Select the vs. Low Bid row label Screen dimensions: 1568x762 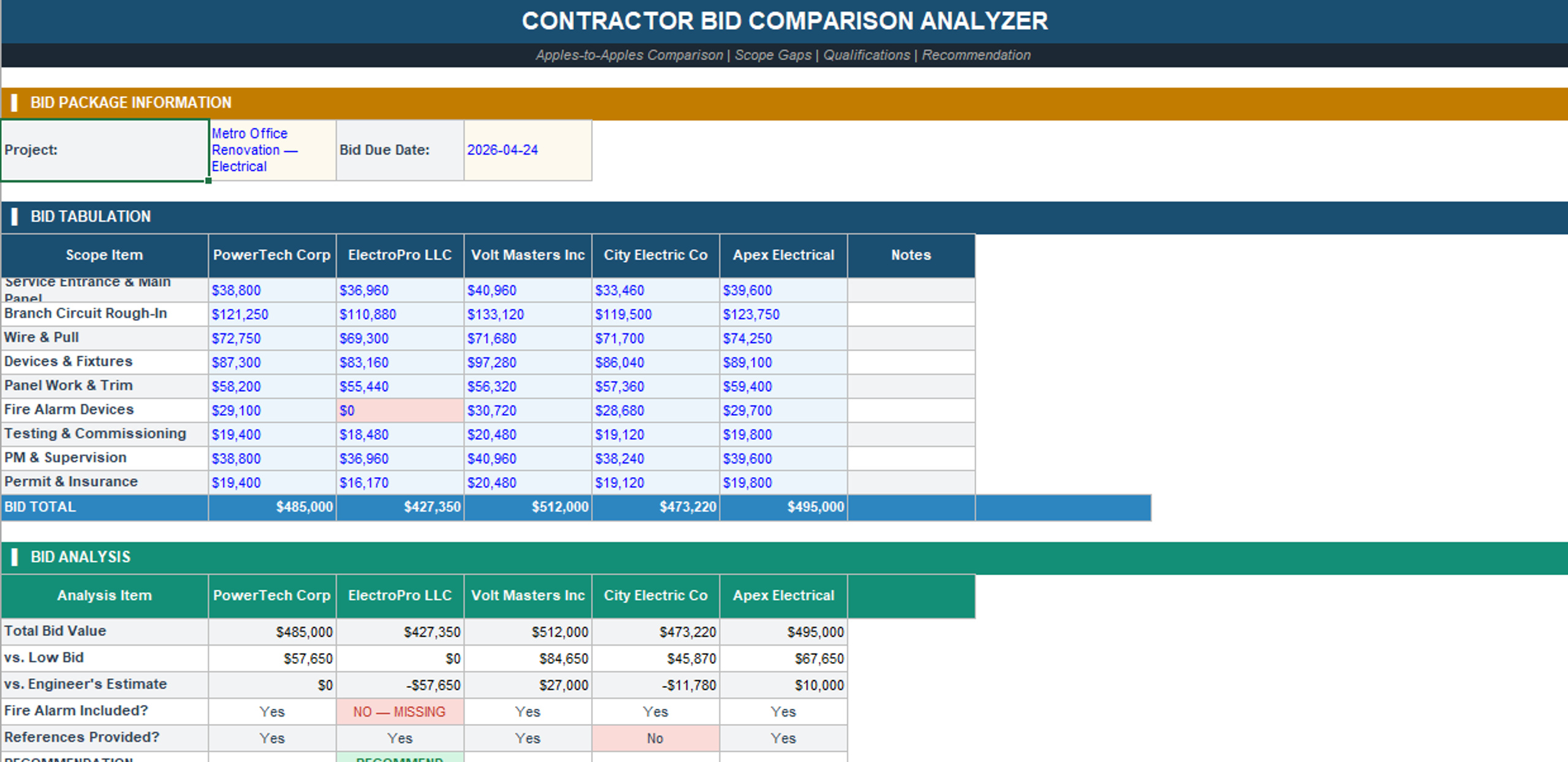click(x=105, y=658)
